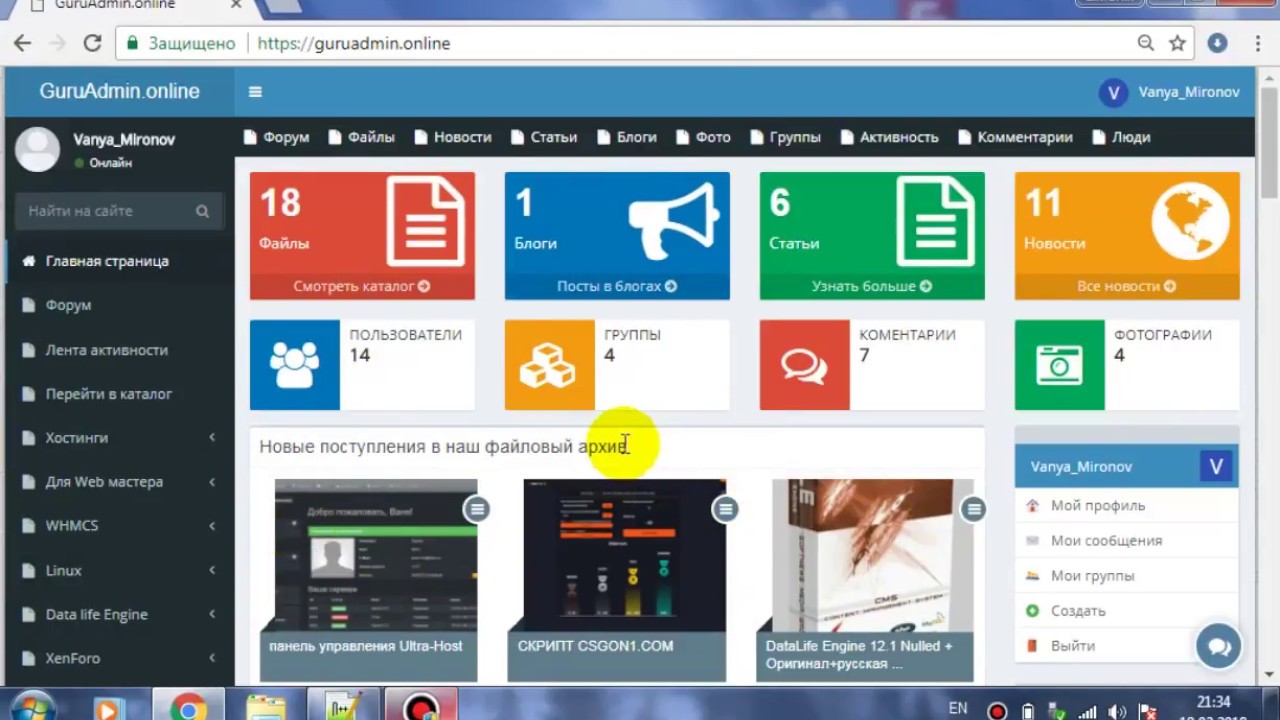
Task: Click the red comments bubbles icon
Action: [x=804, y=365]
